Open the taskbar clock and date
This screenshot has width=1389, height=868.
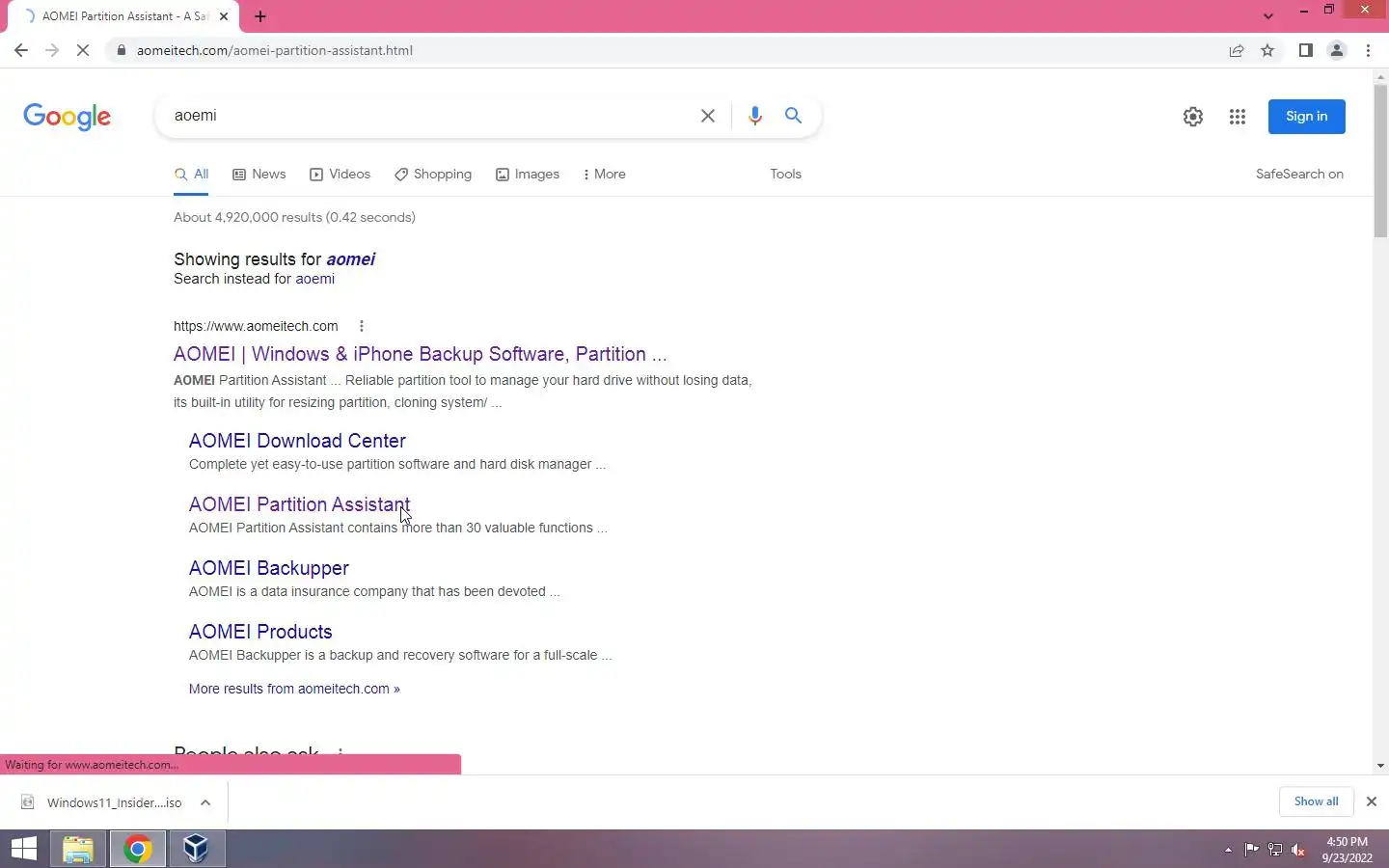pos(1347,850)
